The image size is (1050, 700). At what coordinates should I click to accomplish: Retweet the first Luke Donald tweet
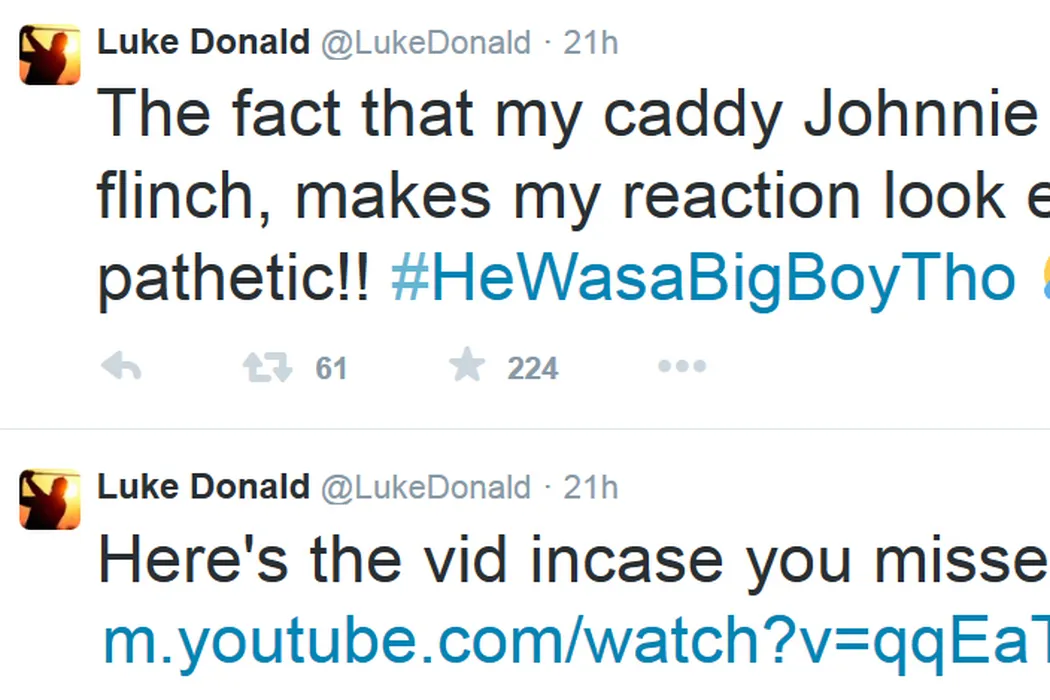point(268,368)
